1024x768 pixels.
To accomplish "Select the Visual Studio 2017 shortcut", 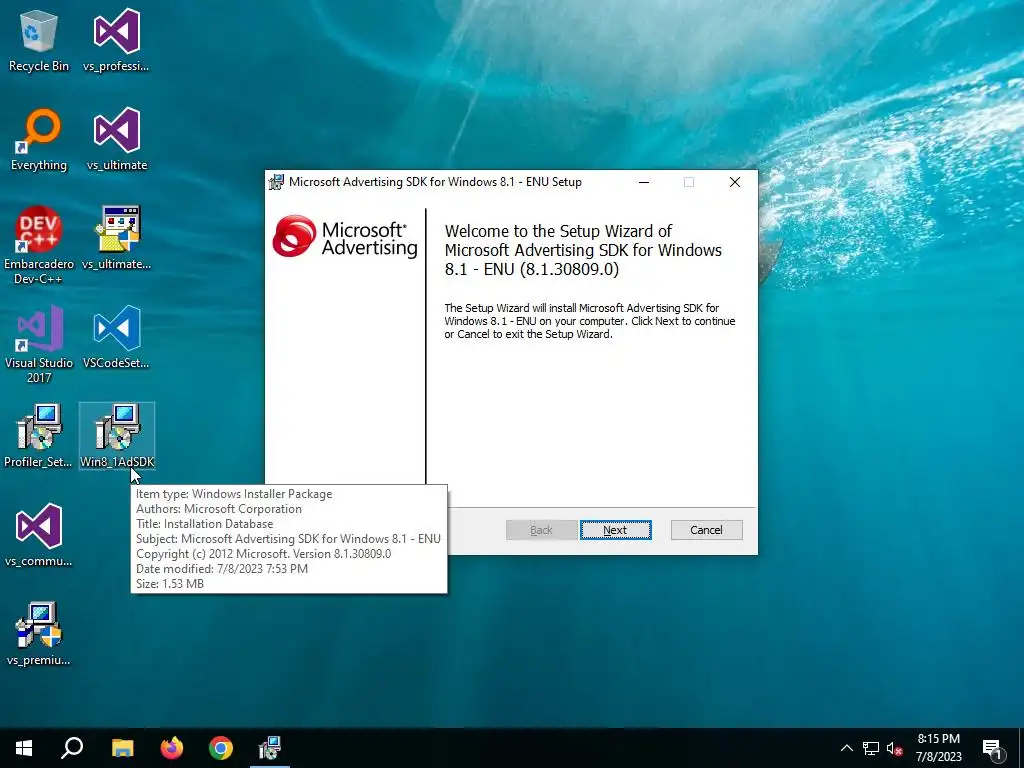I will point(39,345).
